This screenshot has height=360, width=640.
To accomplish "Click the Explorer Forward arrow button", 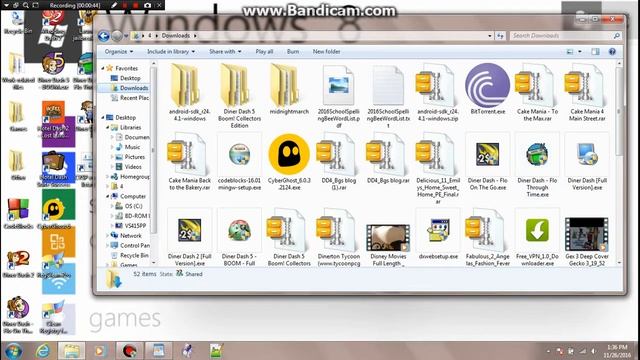I will 117,36.
